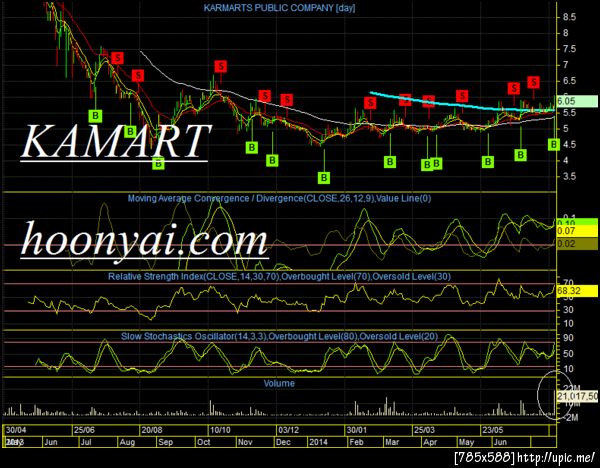Click the Nov month label
The height and width of the screenshot is (468, 600).
[245, 442]
